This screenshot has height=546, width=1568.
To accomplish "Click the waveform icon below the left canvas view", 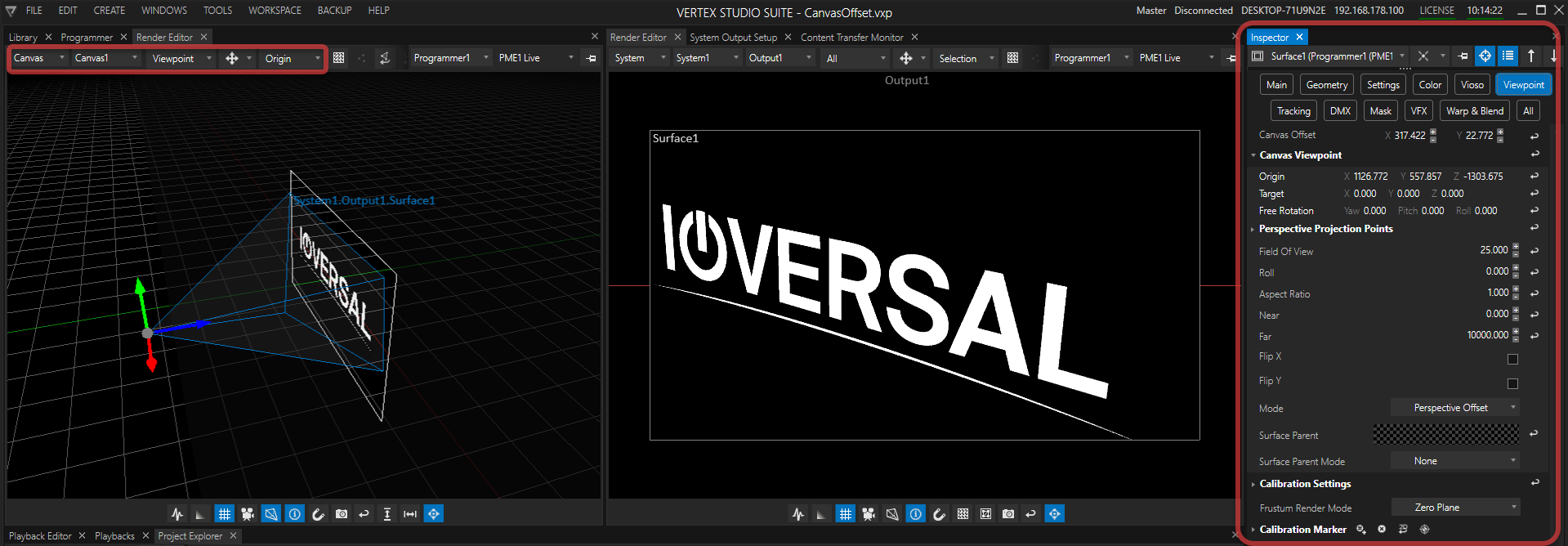I will click(x=177, y=514).
